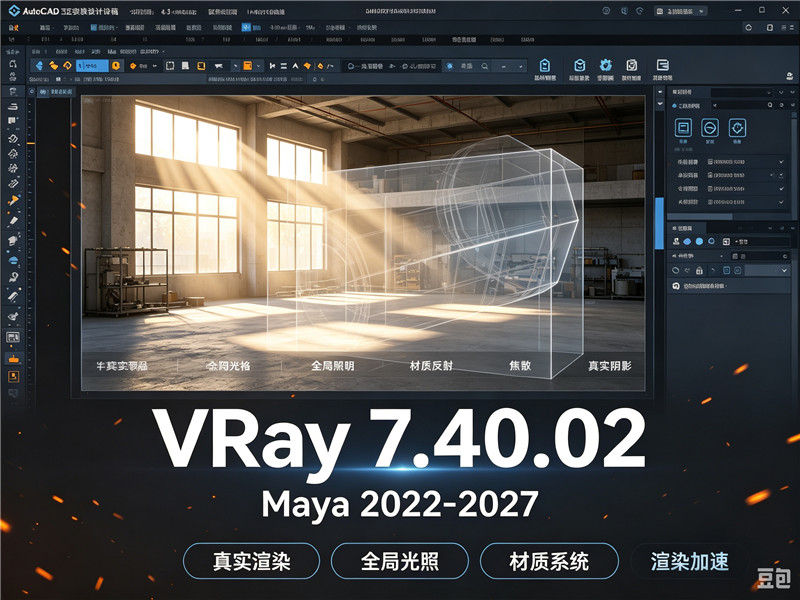
Task: Open dropdown arrow after orange window icon
Action: point(259,66)
